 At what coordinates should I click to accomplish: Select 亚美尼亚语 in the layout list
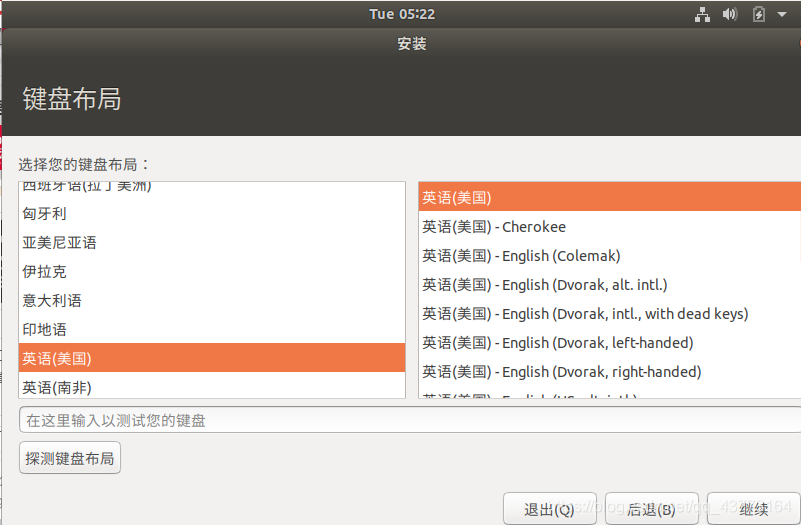tap(212, 243)
